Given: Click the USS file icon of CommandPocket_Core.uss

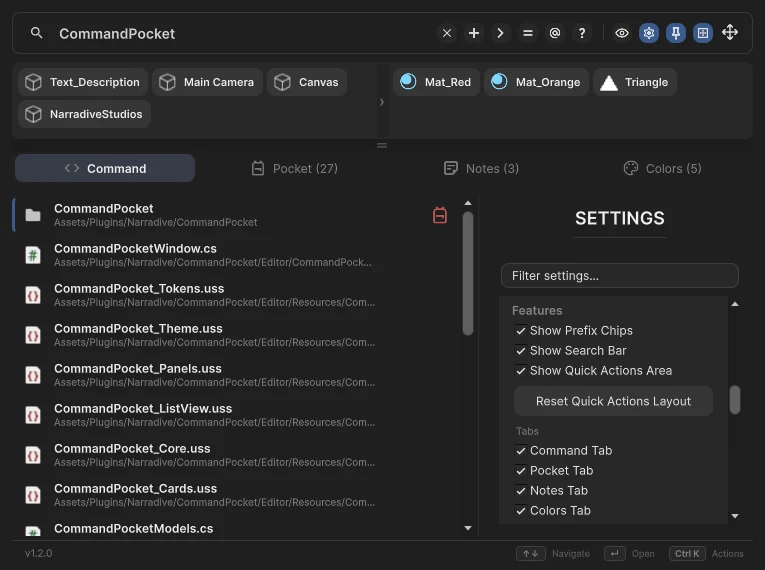Looking at the screenshot, I should [33, 455].
